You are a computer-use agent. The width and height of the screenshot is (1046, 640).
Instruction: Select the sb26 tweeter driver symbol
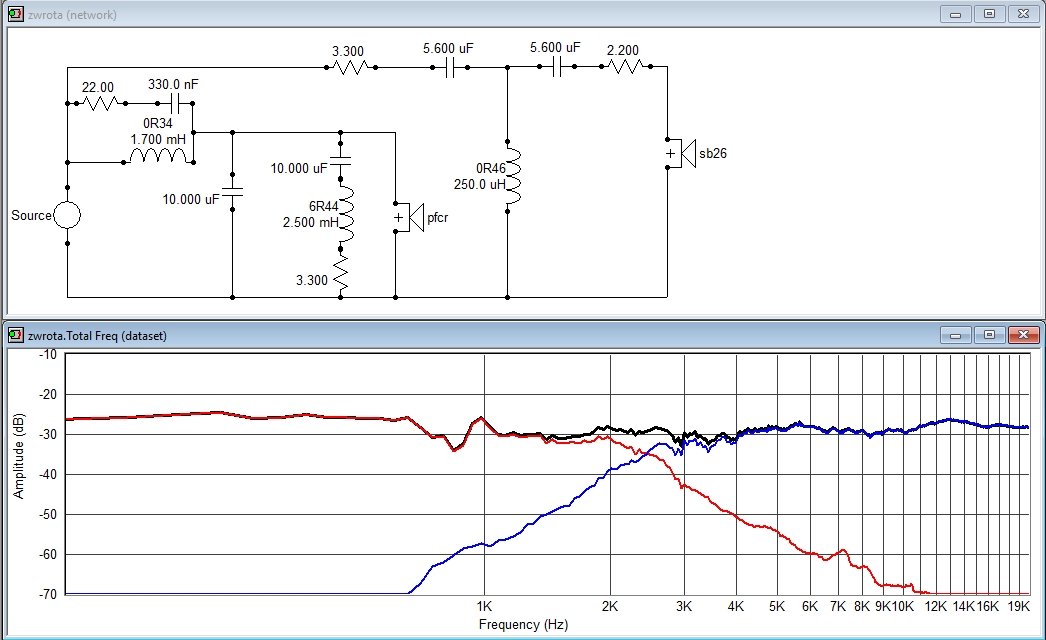[x=681, y=153]
